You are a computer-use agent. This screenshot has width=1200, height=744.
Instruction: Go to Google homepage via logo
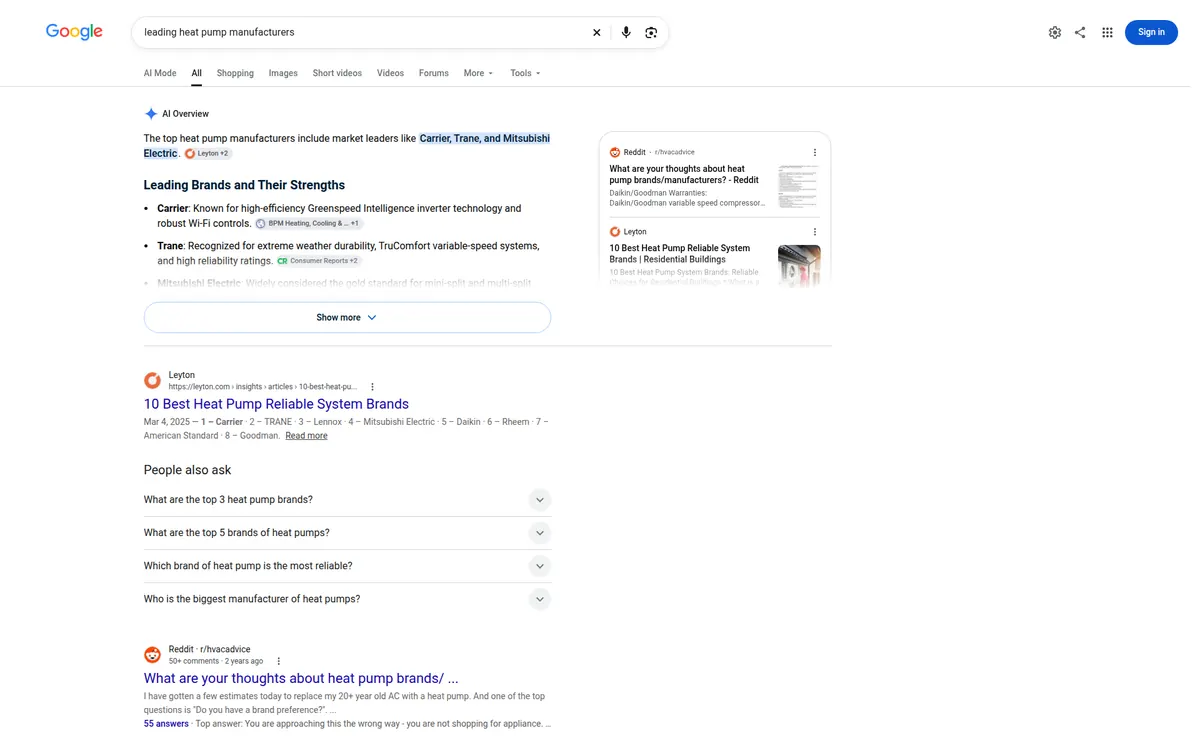tap(74, 32)
